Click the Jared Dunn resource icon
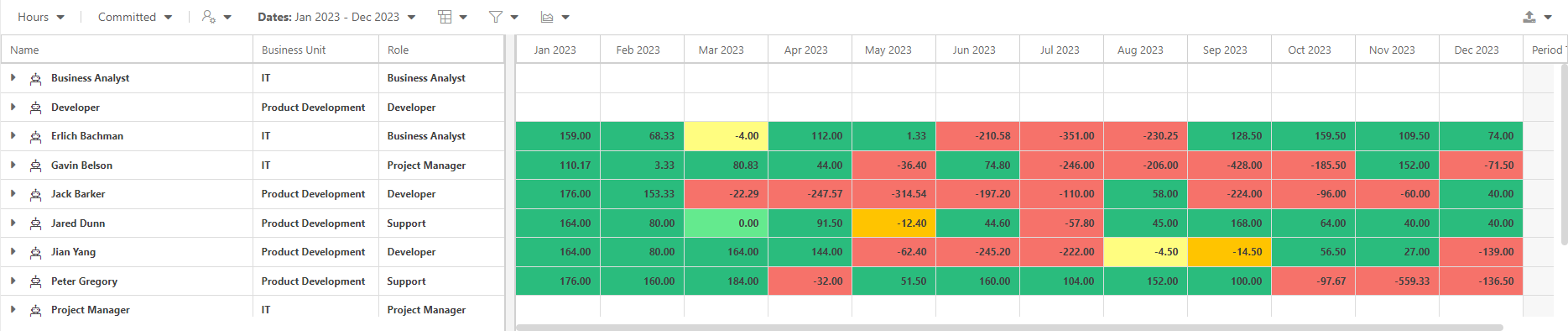The image size is (1568, 331). coord(36,223)
